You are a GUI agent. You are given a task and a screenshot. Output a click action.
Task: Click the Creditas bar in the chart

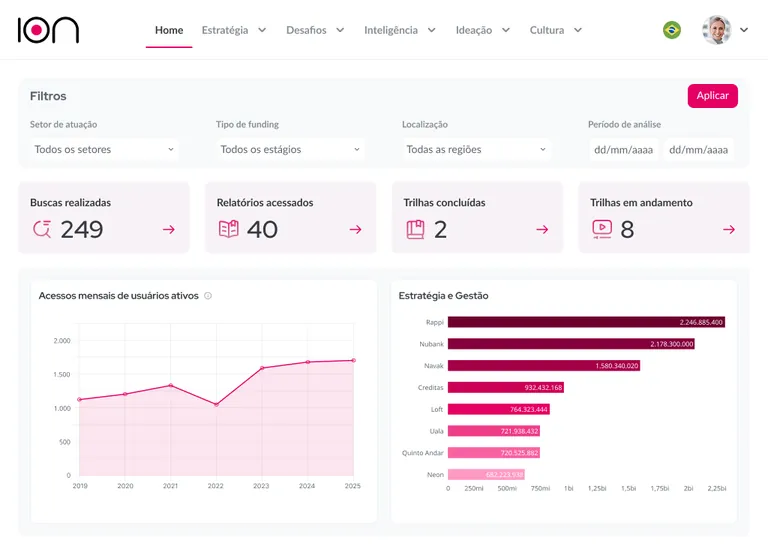coord(506,387)
